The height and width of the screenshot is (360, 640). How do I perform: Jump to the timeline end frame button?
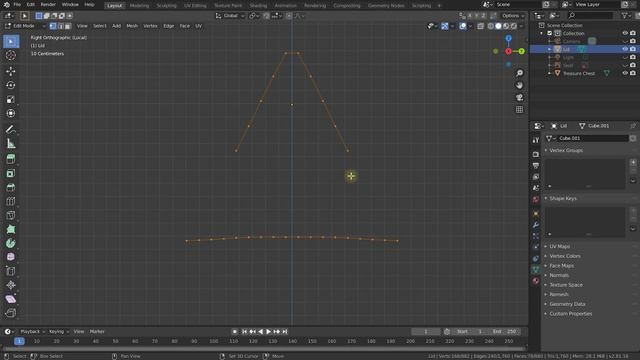pyautogui.click(x=285, y=332)
